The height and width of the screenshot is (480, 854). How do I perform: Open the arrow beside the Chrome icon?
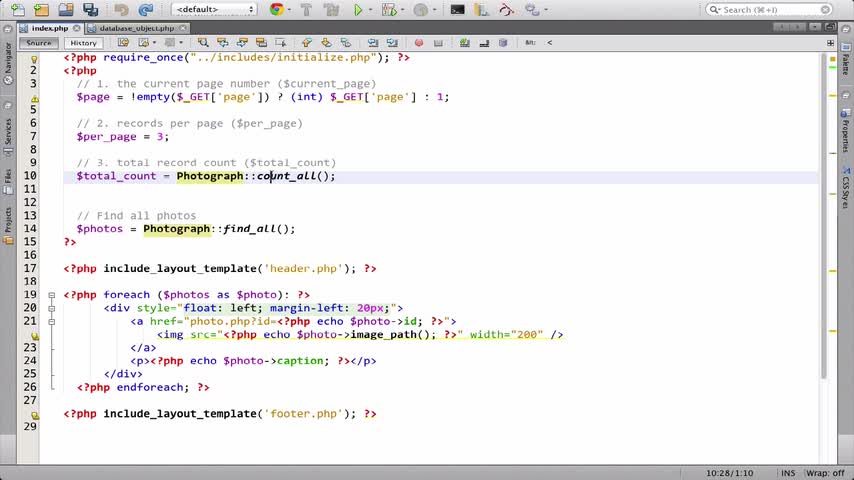coord(289,10)
